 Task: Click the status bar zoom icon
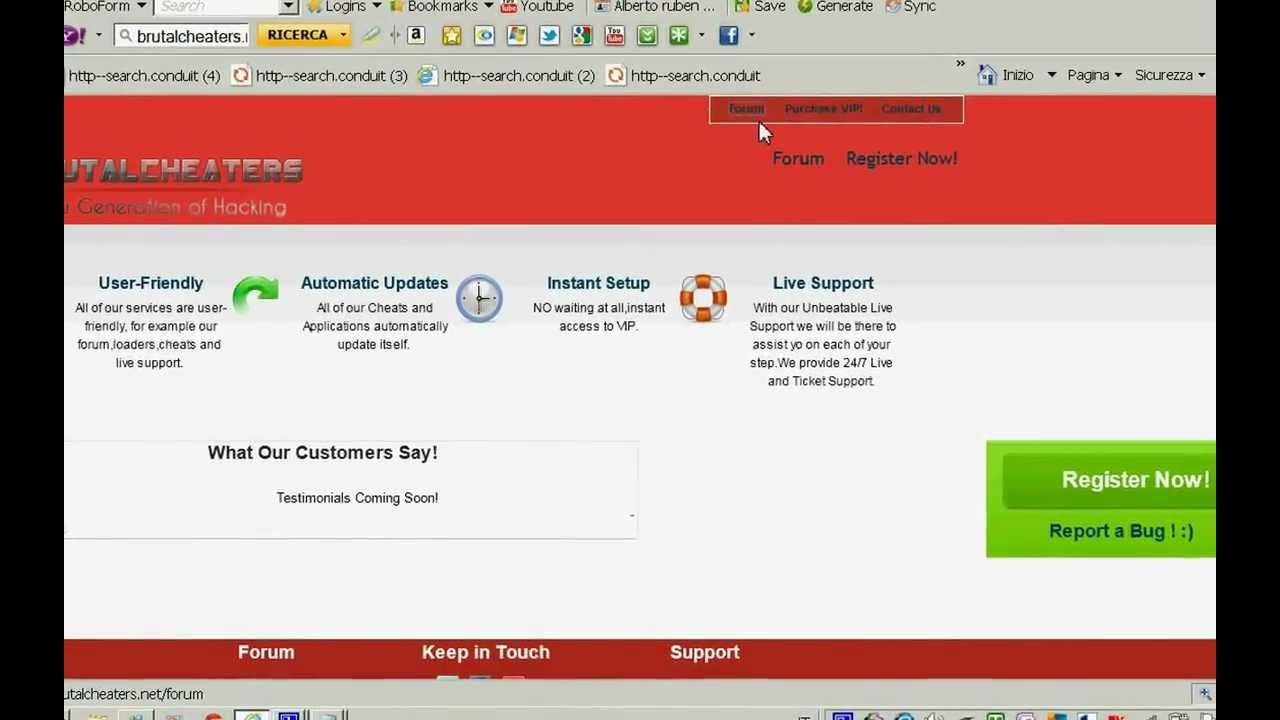(x=1205, y=694)
